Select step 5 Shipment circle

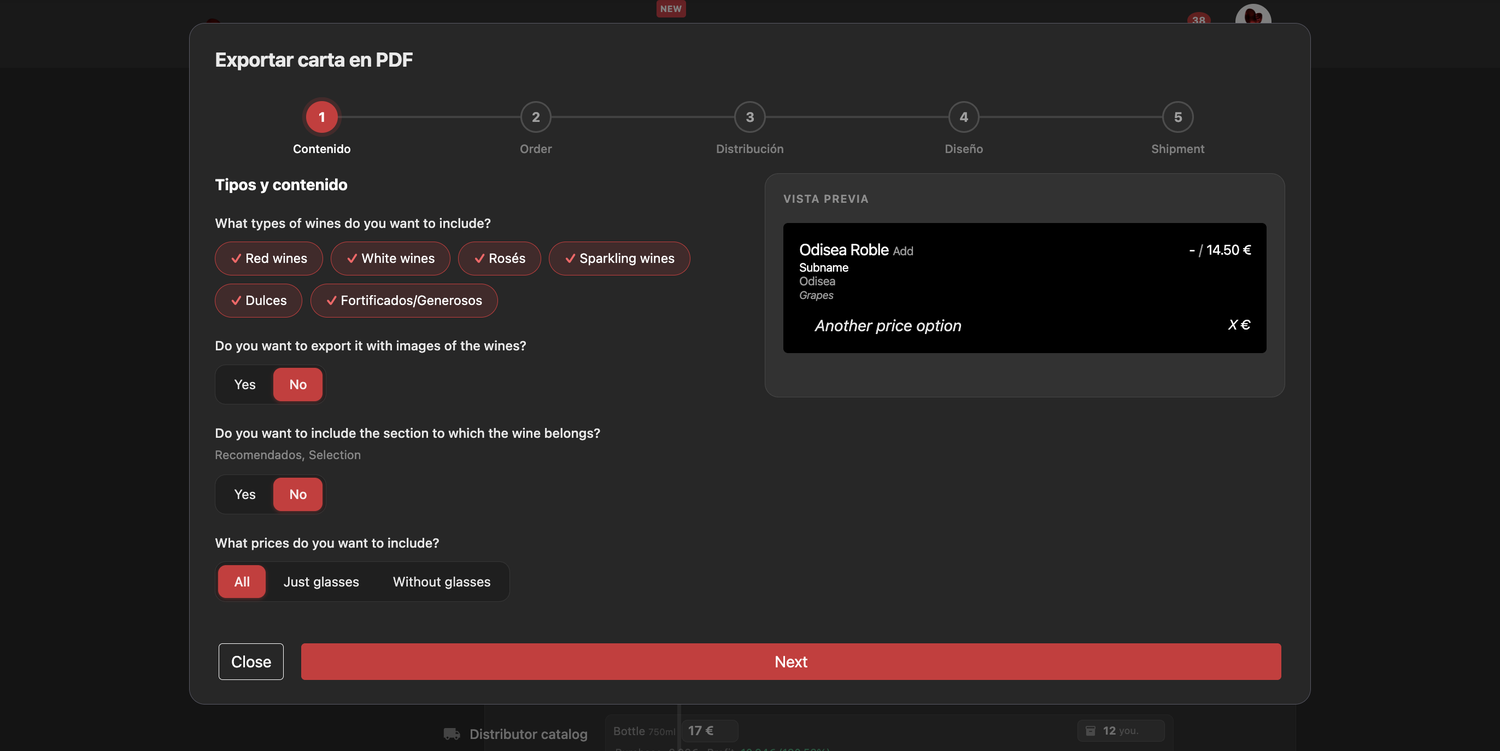pyautogui.click(x=1178, y=117)
